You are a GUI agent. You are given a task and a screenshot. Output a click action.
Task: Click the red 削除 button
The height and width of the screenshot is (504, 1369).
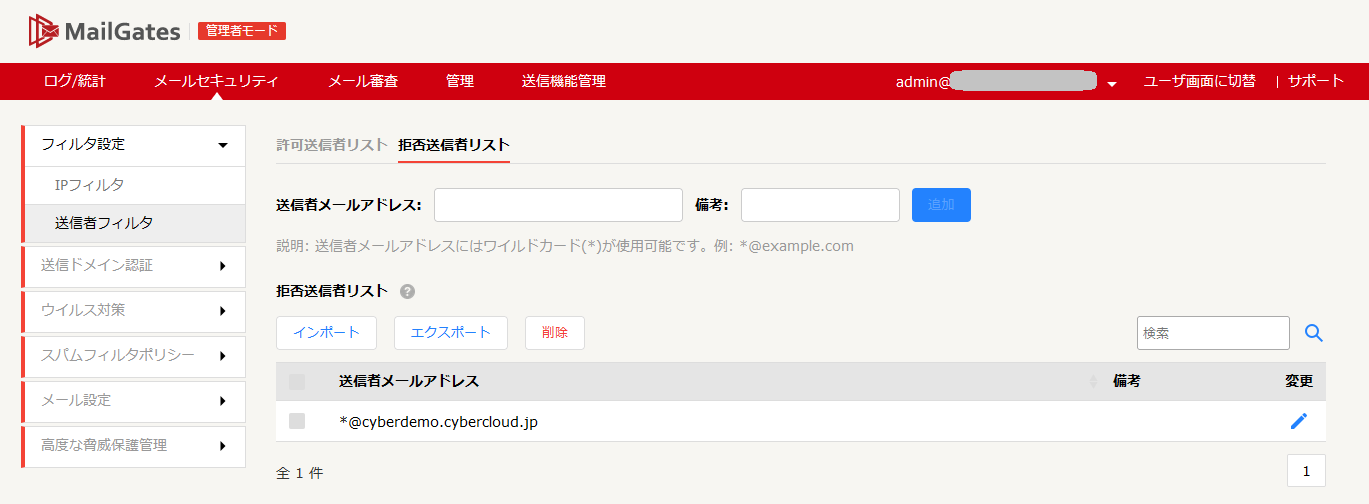[554, 333]
